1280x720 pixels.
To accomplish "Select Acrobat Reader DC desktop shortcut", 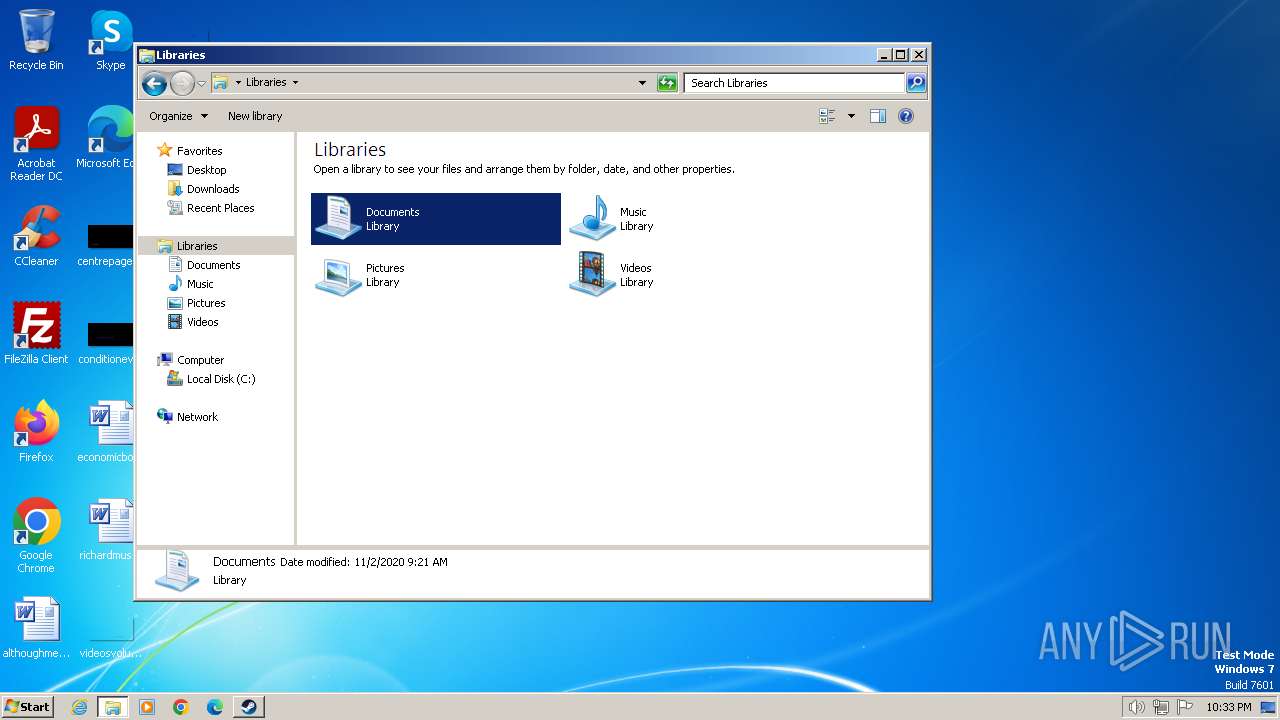I will 36,144.
